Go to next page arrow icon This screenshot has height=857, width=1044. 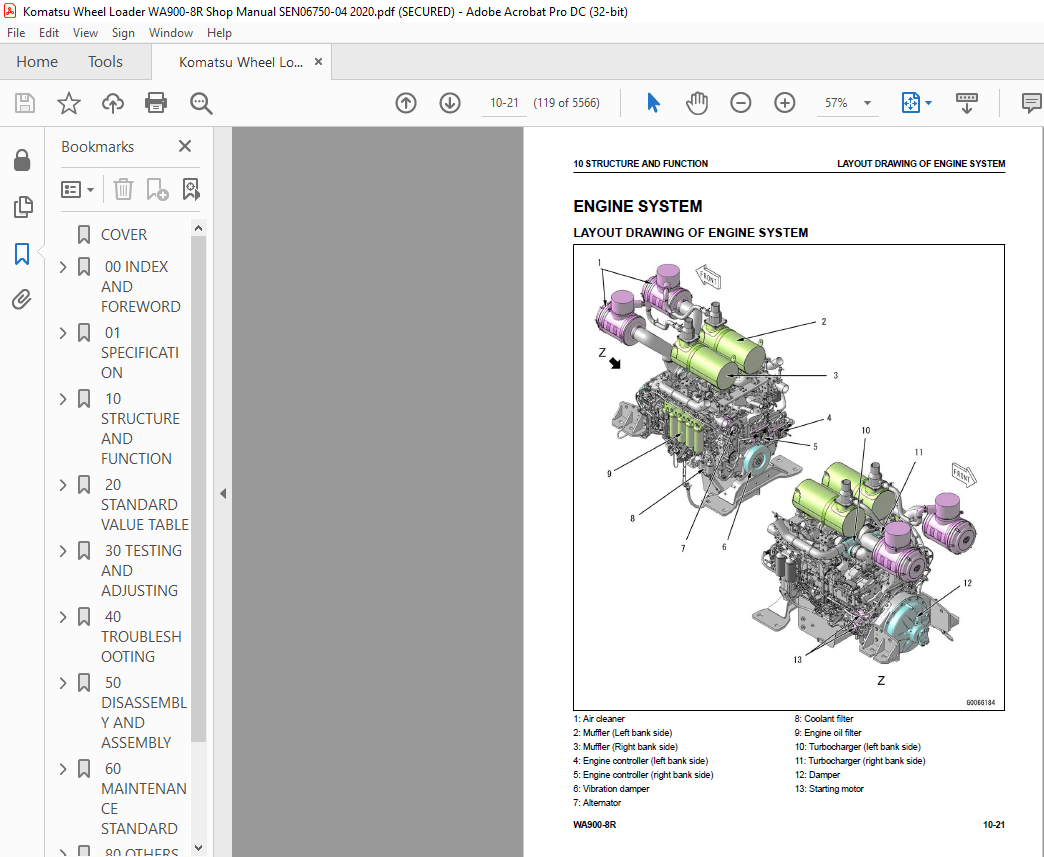click(x=450, y=103)
